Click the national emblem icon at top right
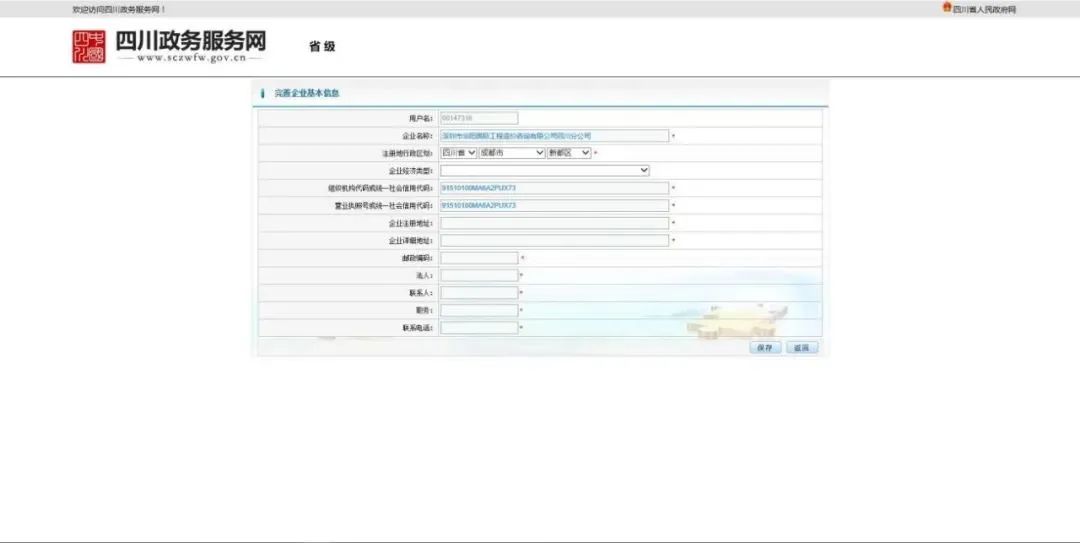Viewport: 1080px width, 543px height. [x=946, y=8]
